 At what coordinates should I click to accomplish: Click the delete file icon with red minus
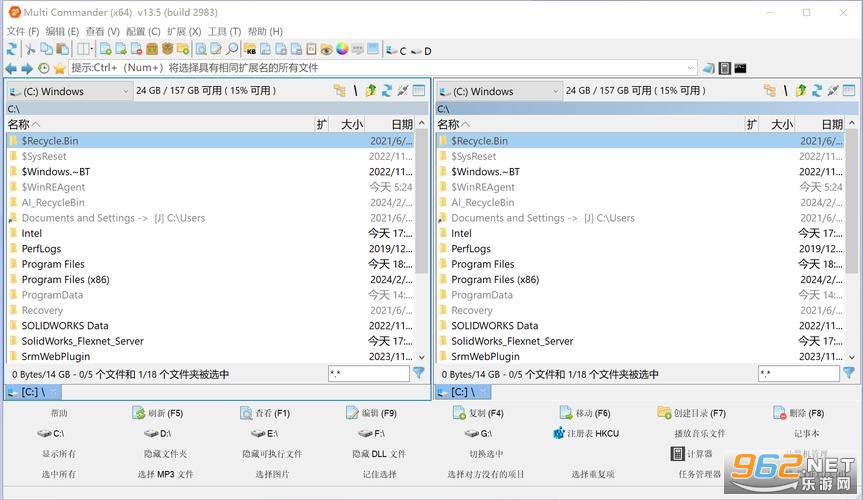[x=135, y=49]
